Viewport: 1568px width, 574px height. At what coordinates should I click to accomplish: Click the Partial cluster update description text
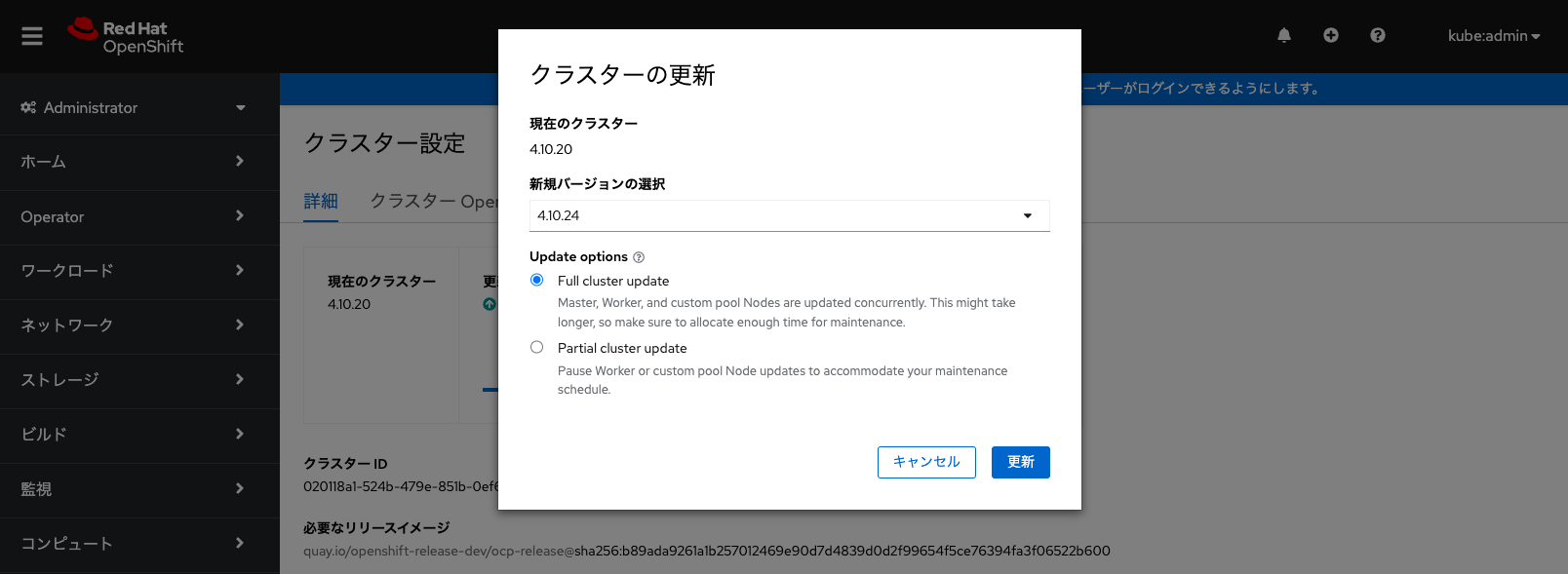point(783,380)
